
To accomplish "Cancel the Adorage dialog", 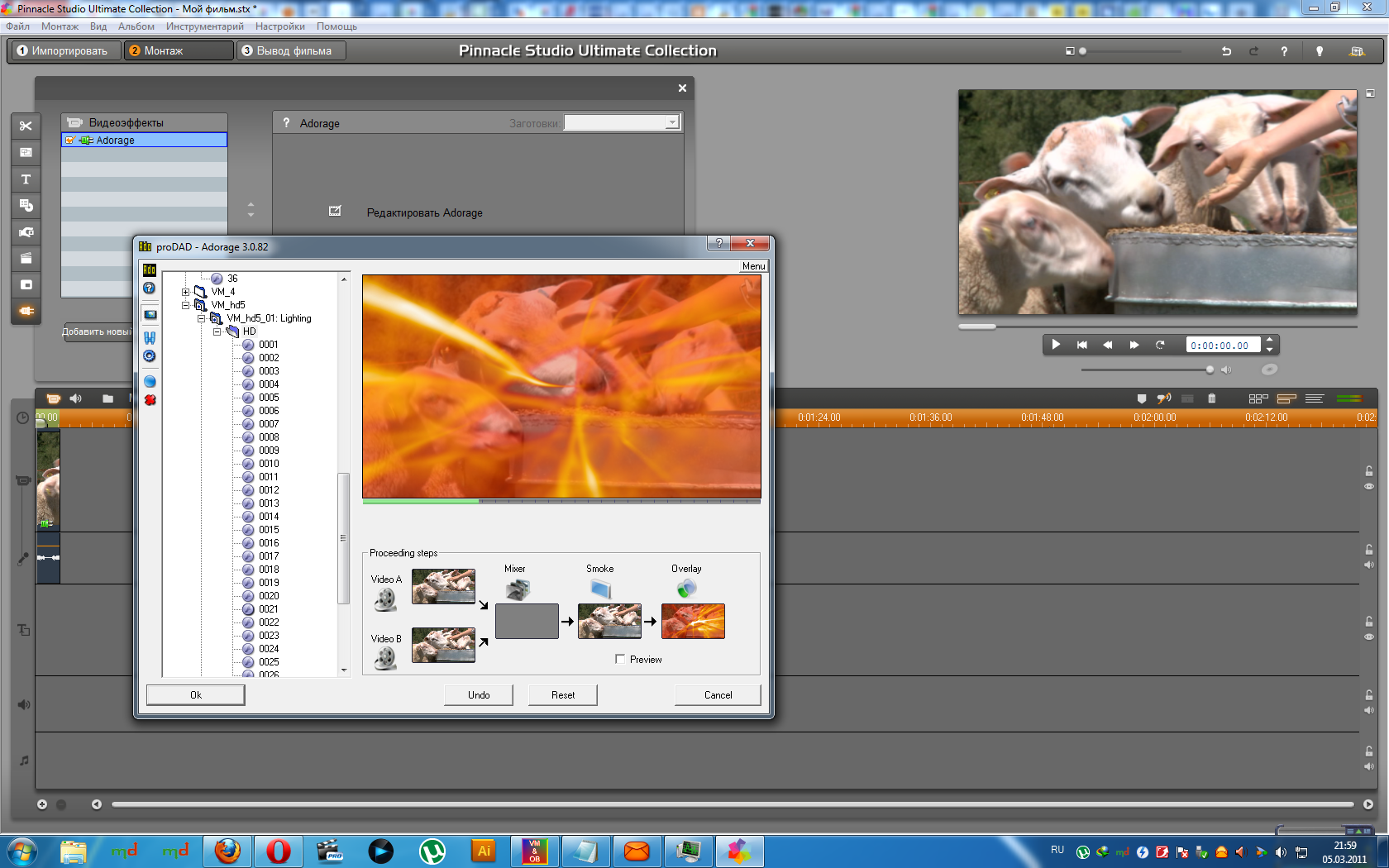I will 718,695.
